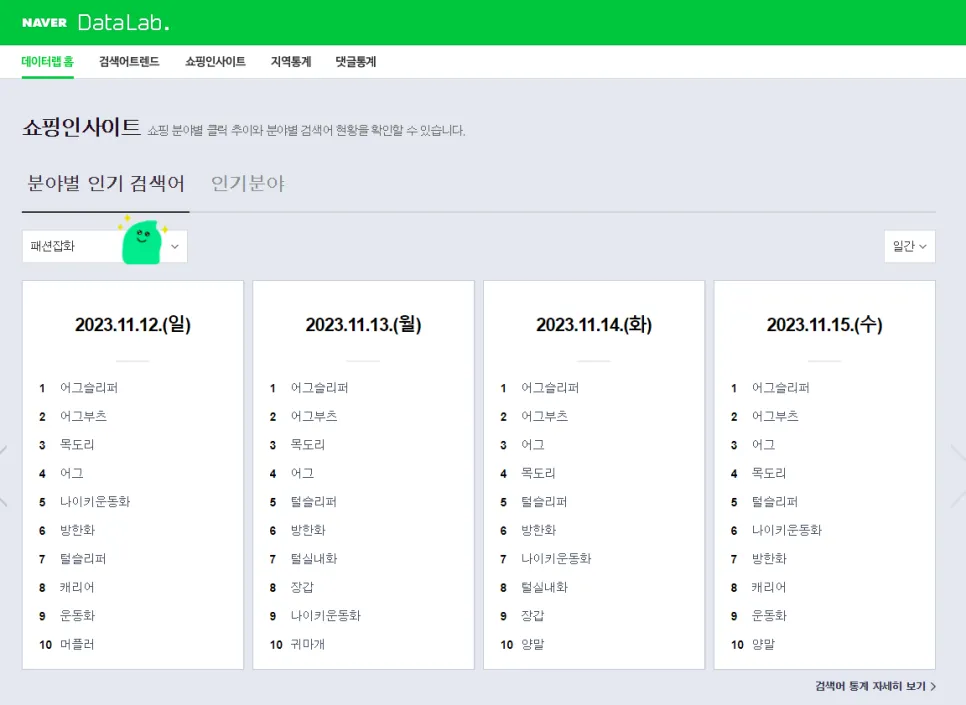The height and width of the screenshot is (705, 966).
Task: Click the 2023.11.15.(수) date heading
Action: (824, 324)
